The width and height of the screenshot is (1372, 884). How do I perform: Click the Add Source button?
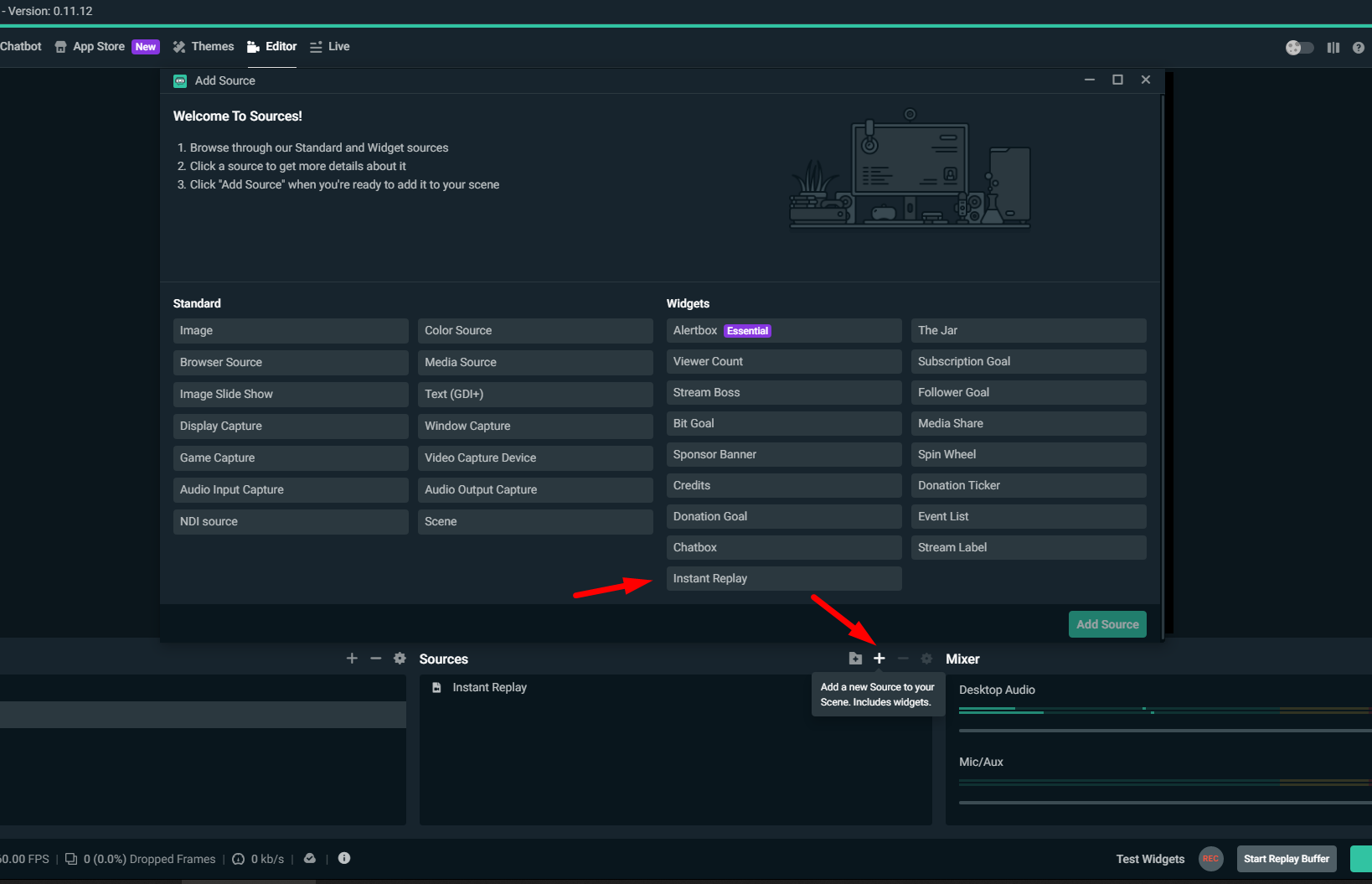pyautogui.click(x=1107, y=624)
